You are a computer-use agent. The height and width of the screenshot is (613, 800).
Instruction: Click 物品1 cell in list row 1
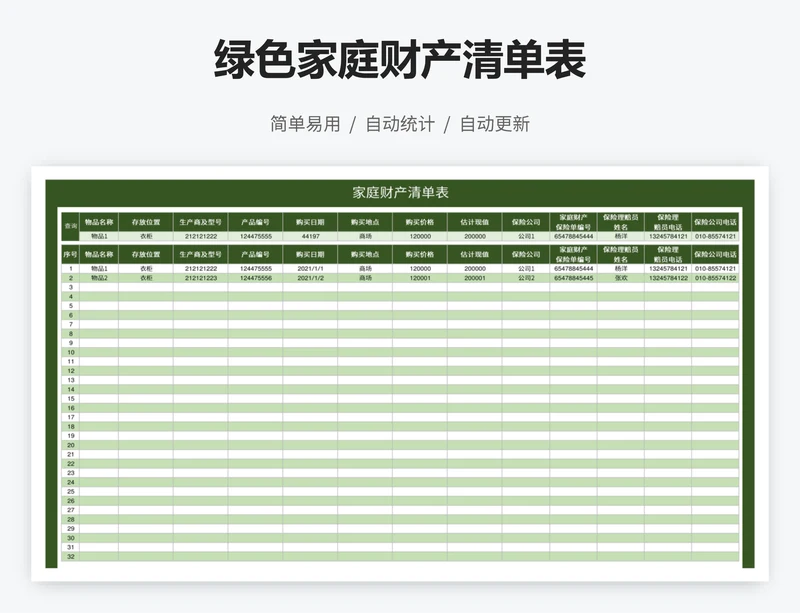click(99, 268)
